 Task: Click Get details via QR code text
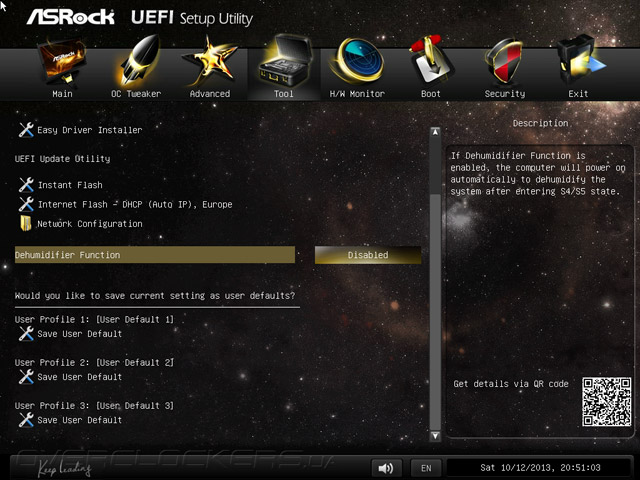(x=511, y=384)
